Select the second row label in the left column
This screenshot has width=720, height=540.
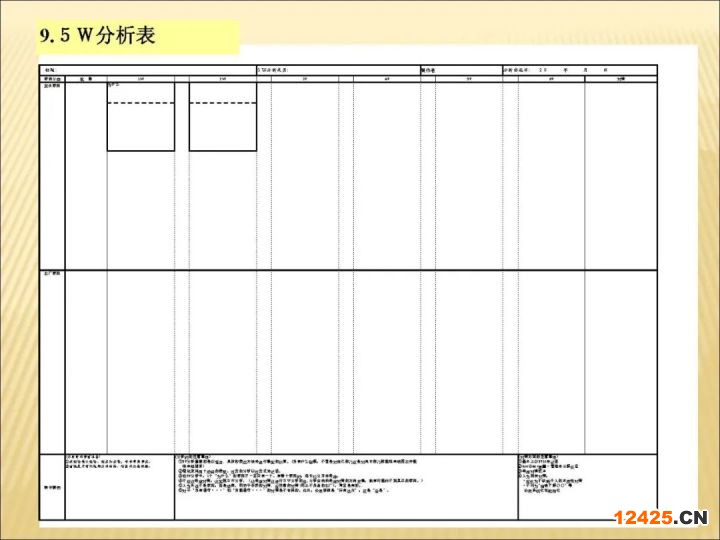52,274
